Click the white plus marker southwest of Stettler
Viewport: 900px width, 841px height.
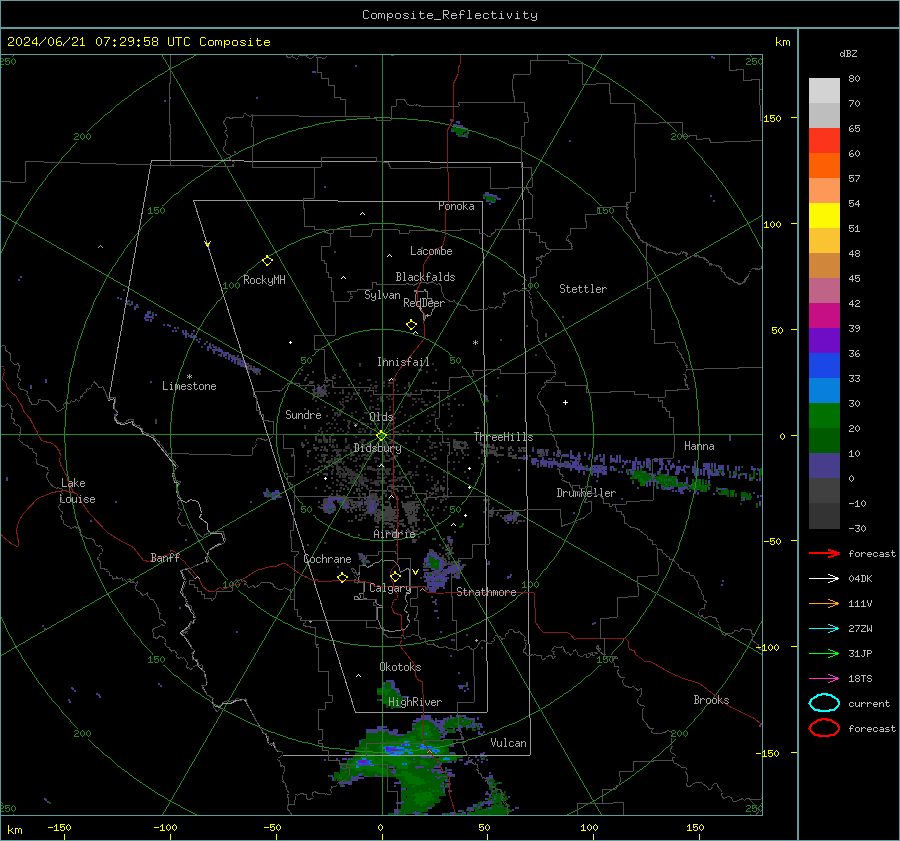pos(565,402)
